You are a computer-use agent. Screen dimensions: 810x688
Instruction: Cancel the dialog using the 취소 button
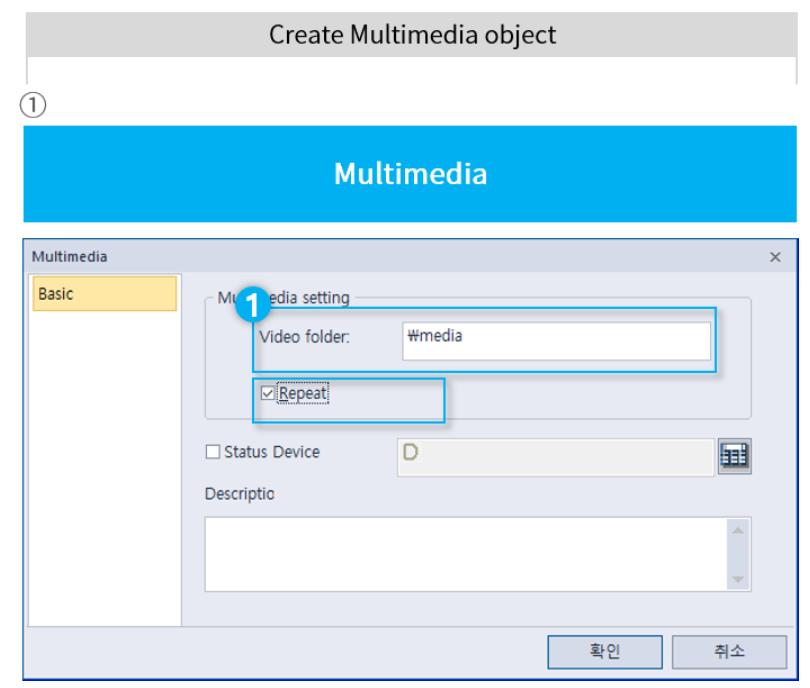click(x=730, y=651)
